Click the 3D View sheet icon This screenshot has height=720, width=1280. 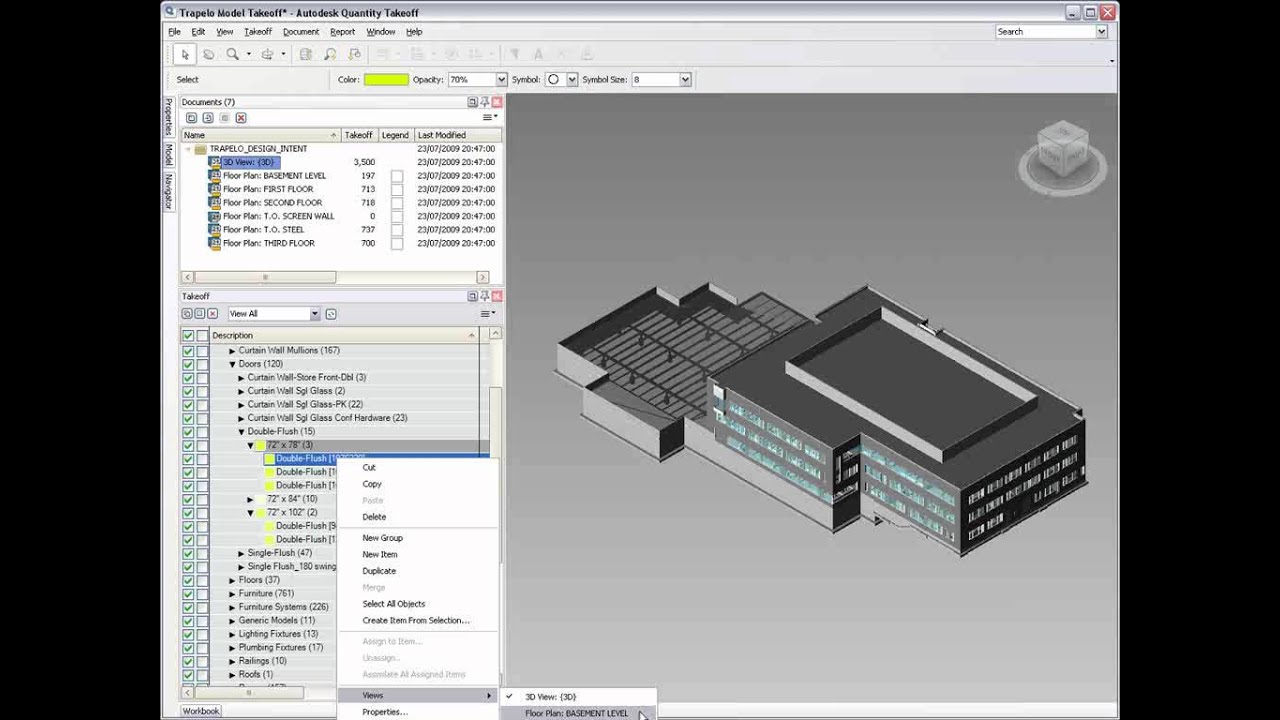tap(214, 162)
